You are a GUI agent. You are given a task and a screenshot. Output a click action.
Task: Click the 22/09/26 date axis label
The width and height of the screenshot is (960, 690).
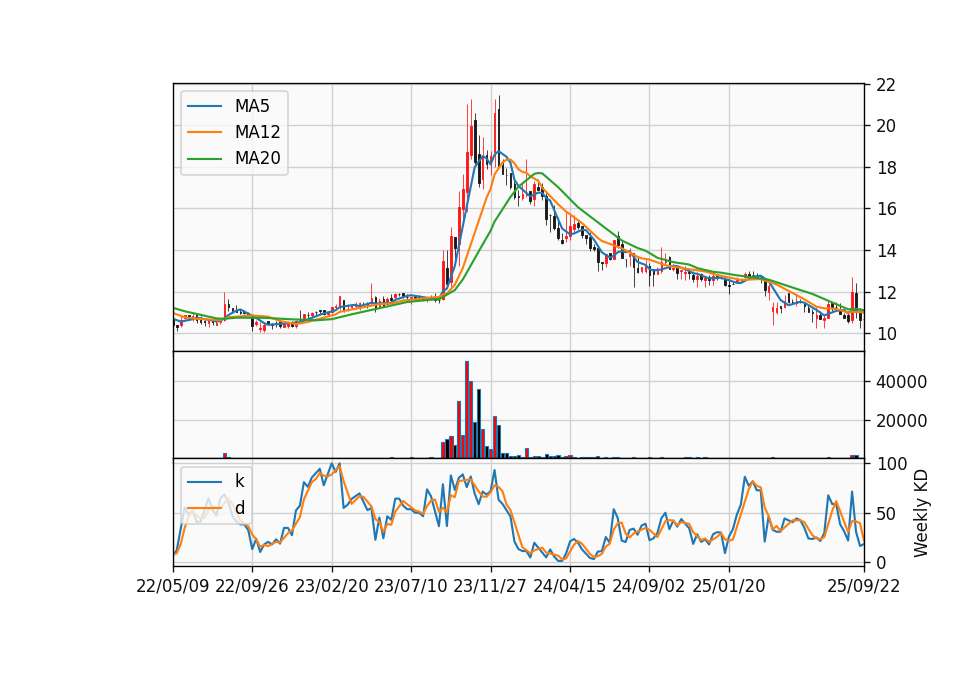pos(252,586)
